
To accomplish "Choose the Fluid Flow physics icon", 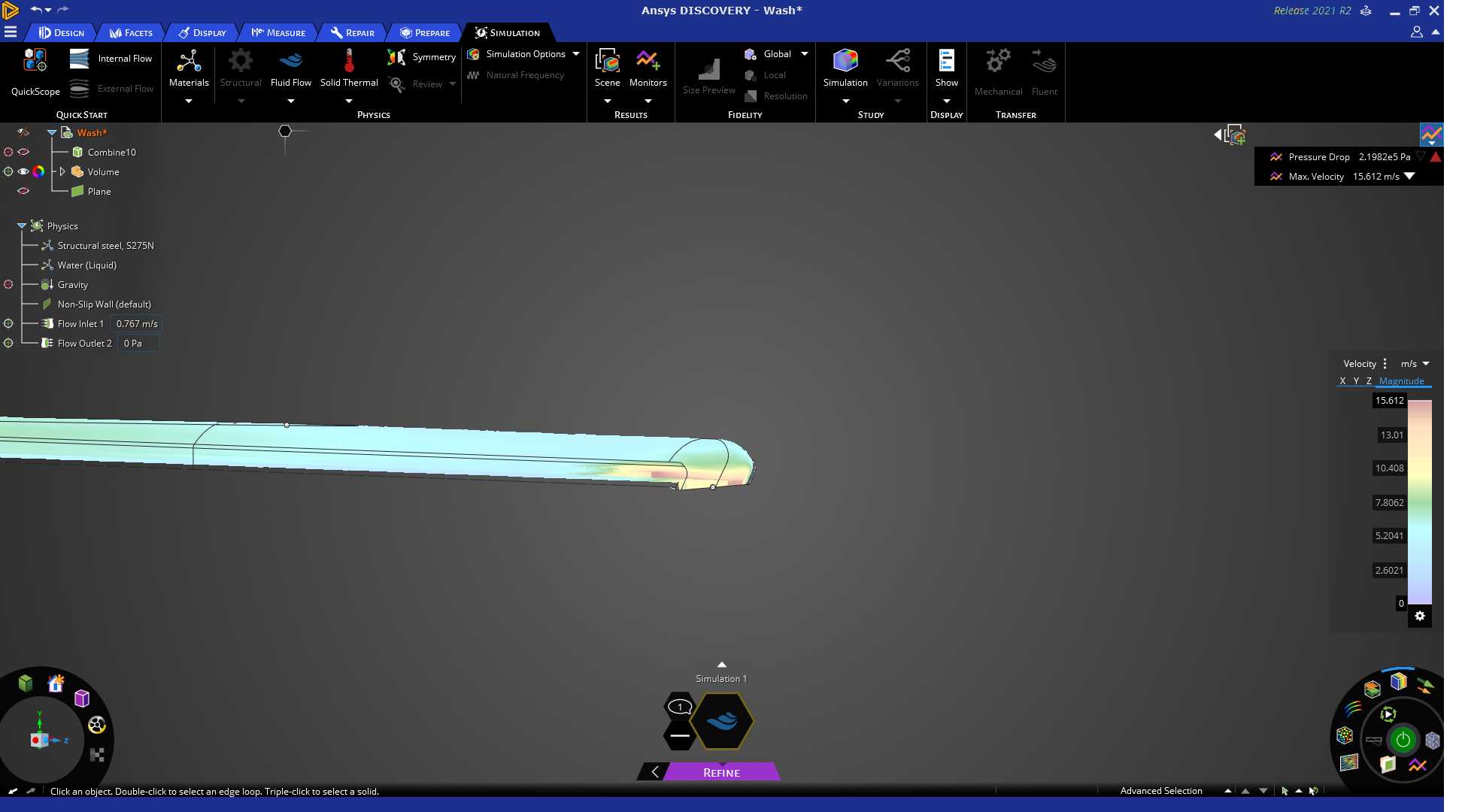I will click(x=291, y=61).
